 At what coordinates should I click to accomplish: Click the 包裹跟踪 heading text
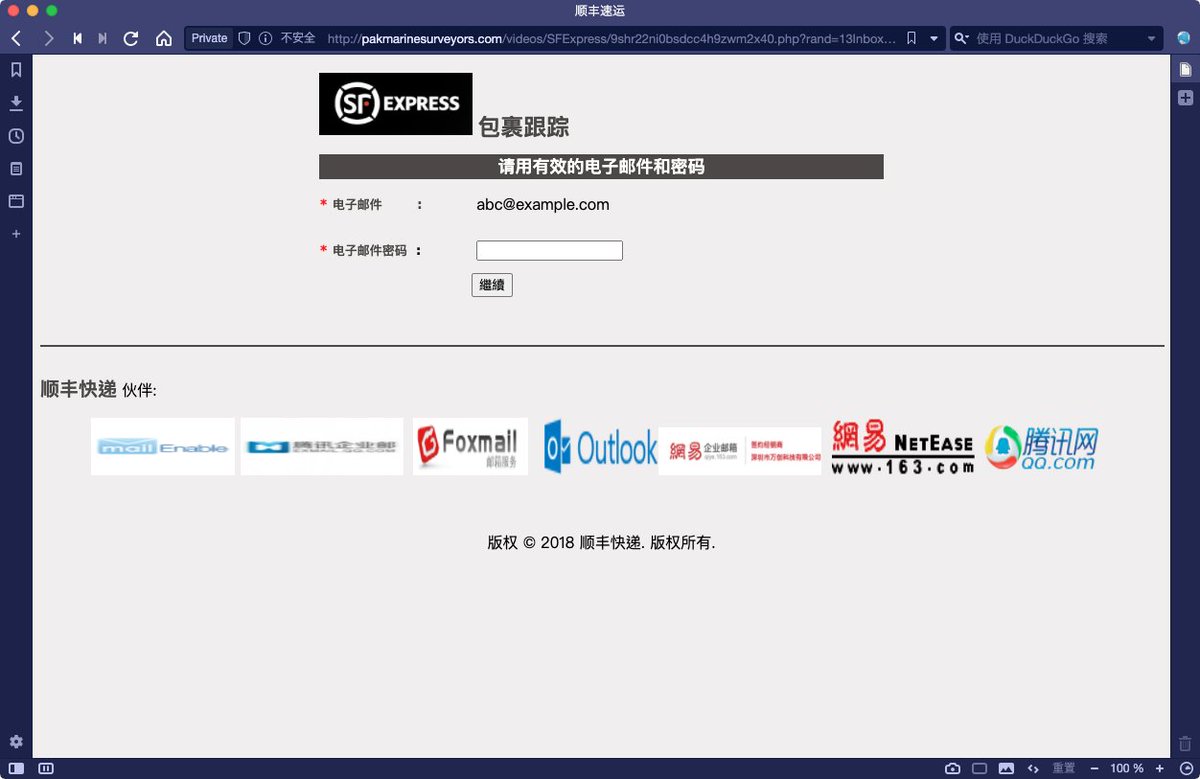(524, 127)
